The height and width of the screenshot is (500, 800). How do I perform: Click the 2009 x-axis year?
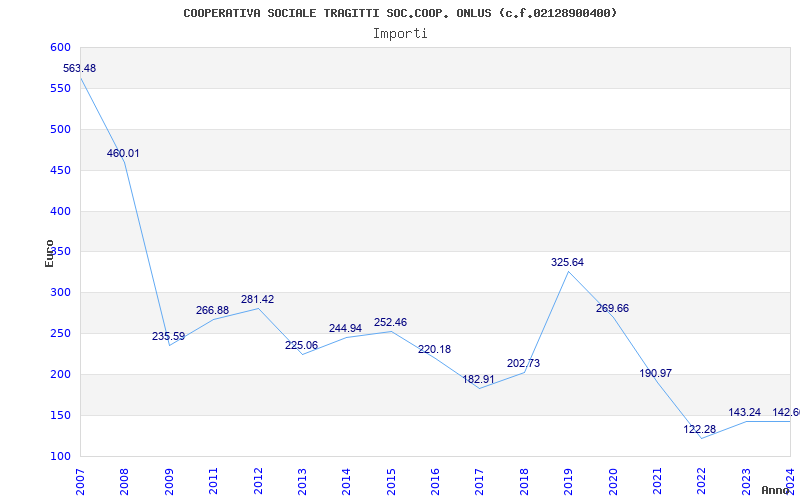pos(169,482)
